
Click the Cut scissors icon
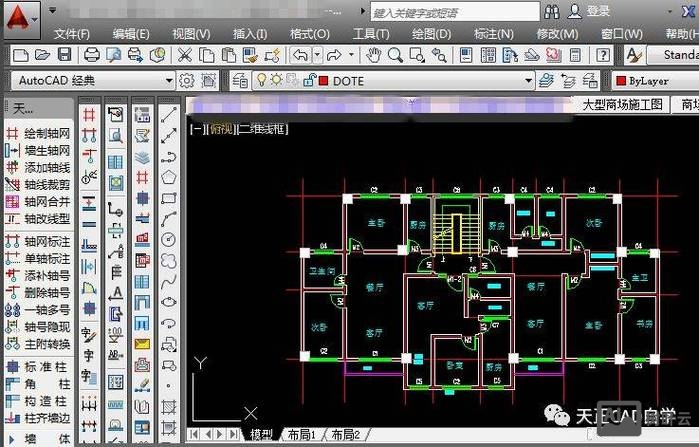click(186, 55)
